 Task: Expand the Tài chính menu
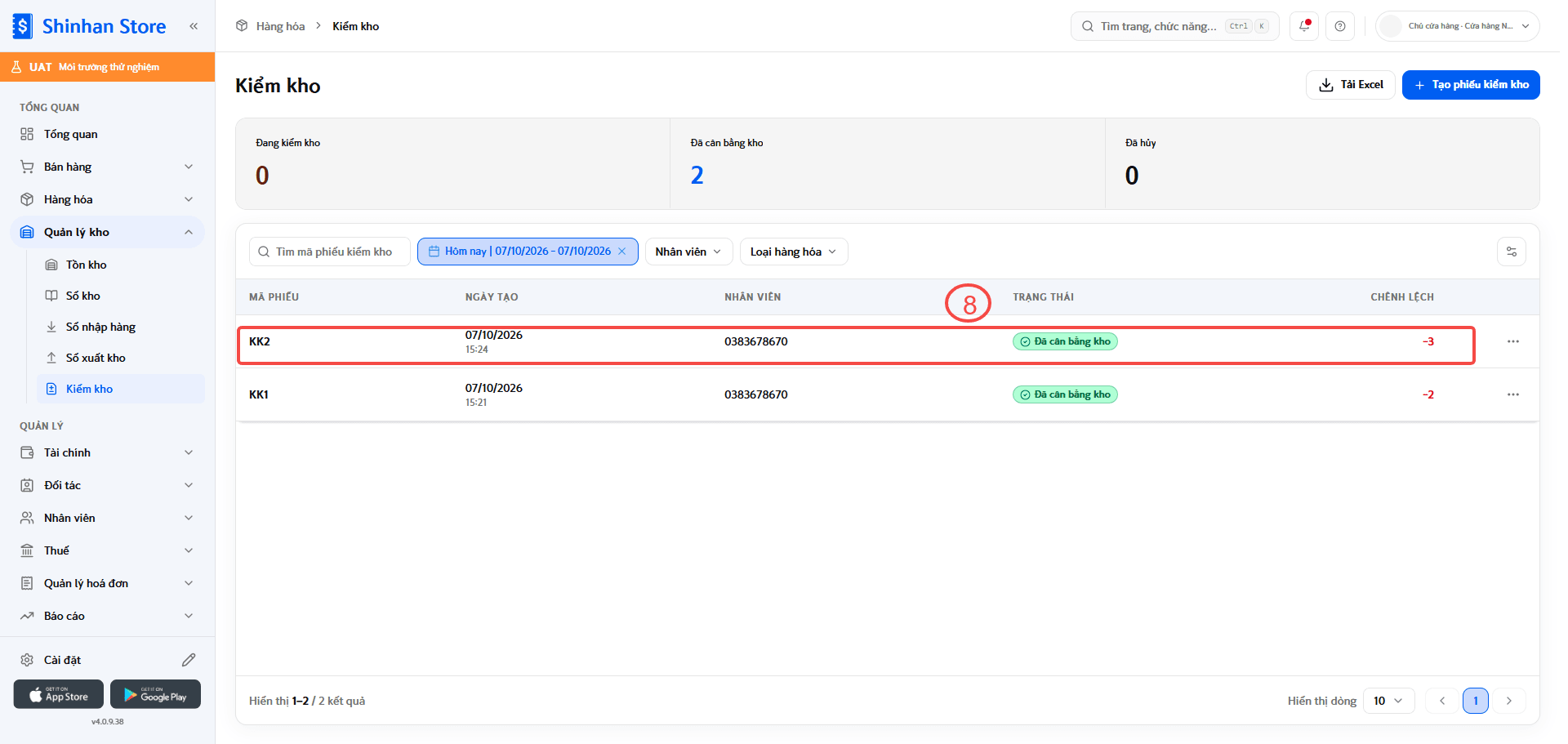pos(108,452)
